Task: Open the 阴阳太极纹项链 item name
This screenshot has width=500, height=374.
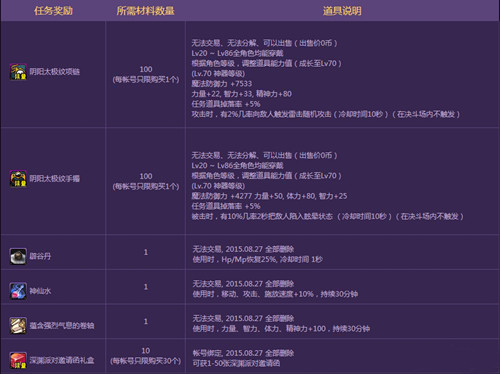Action: (x=55, y=72)
